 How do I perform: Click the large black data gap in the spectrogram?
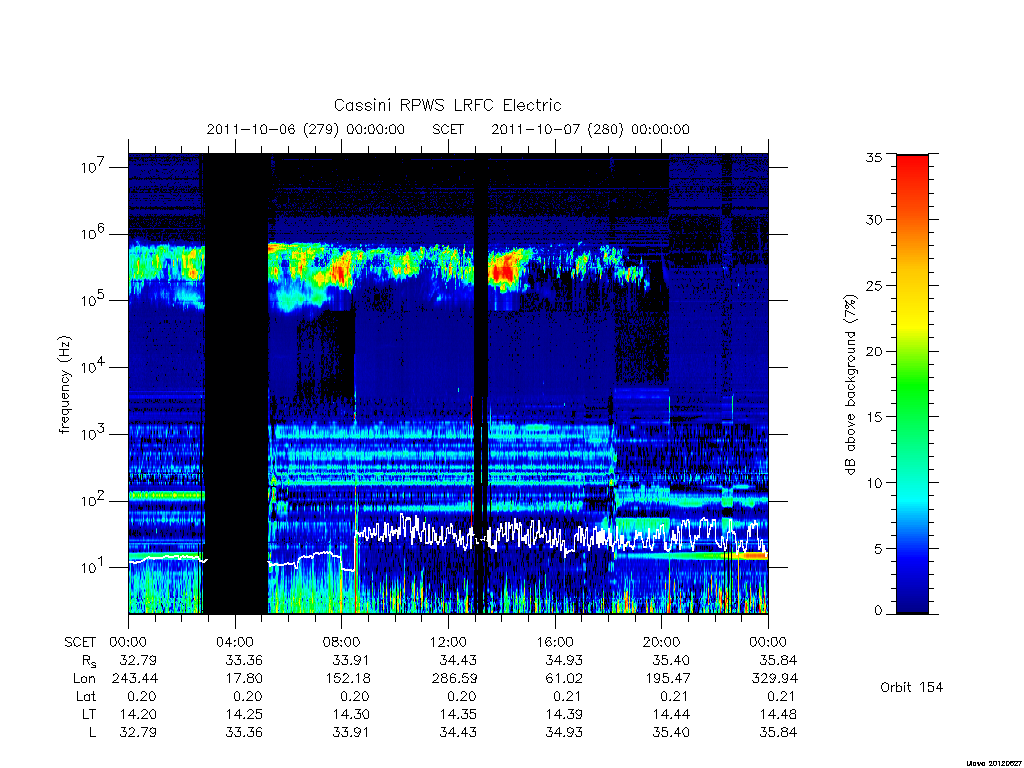coord(236,384)
